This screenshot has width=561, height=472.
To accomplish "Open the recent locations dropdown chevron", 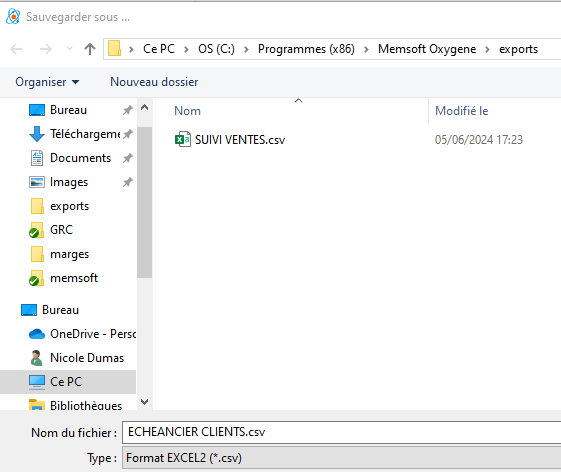I will pos(69,49).
